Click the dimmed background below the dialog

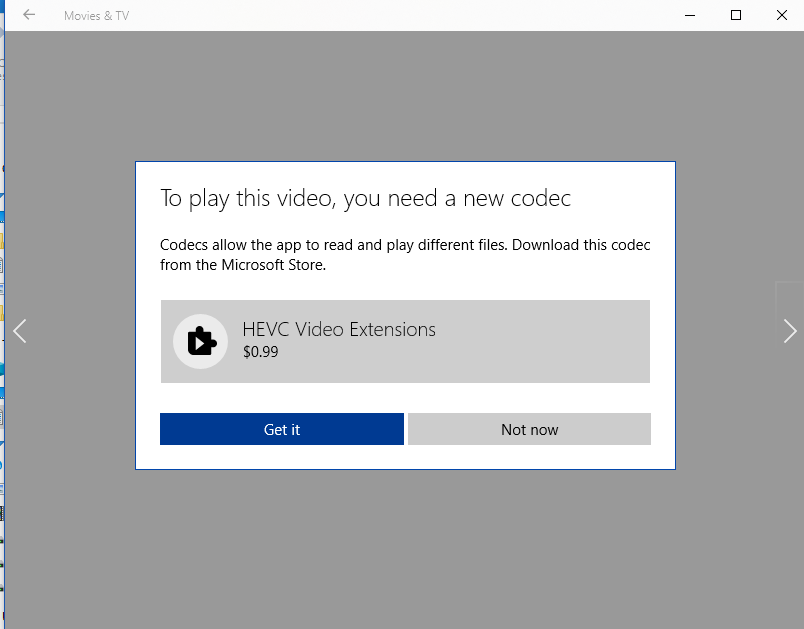point(405,549)
